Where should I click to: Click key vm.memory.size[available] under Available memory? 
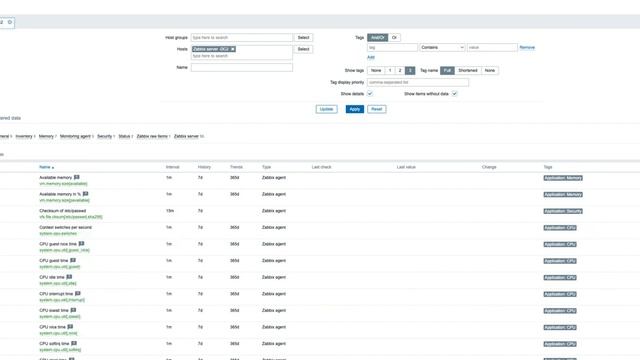pyautogui.click(x=63, y=184)
